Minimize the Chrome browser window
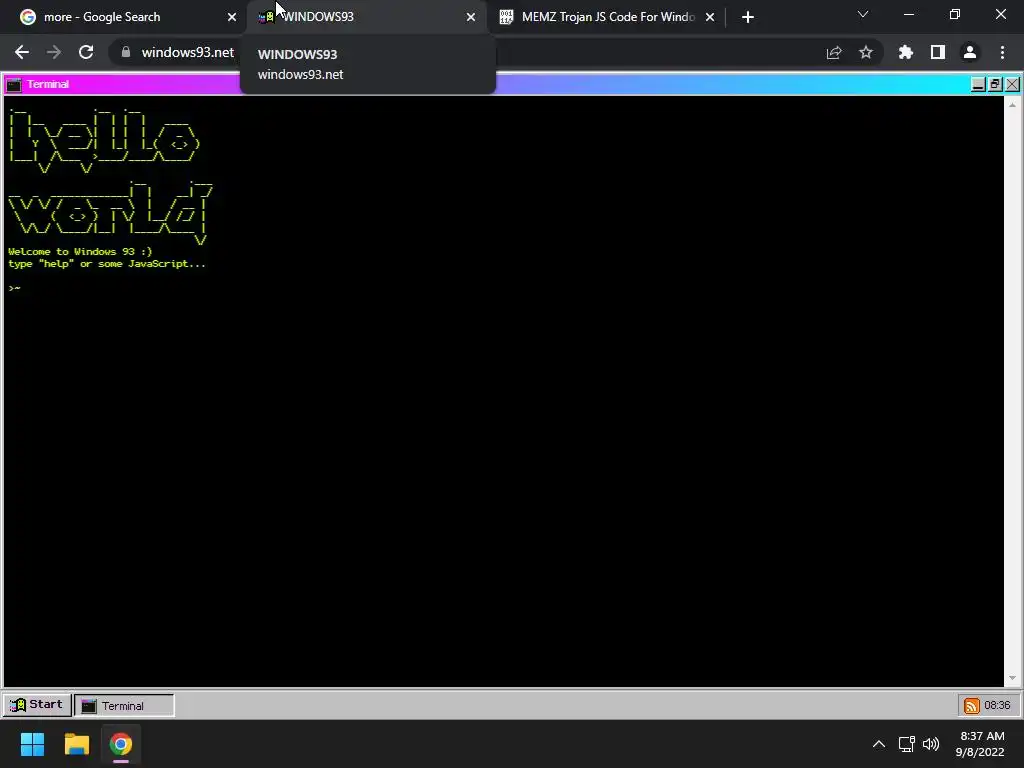Screen dimensions: 1024x768 pos(908,14)
